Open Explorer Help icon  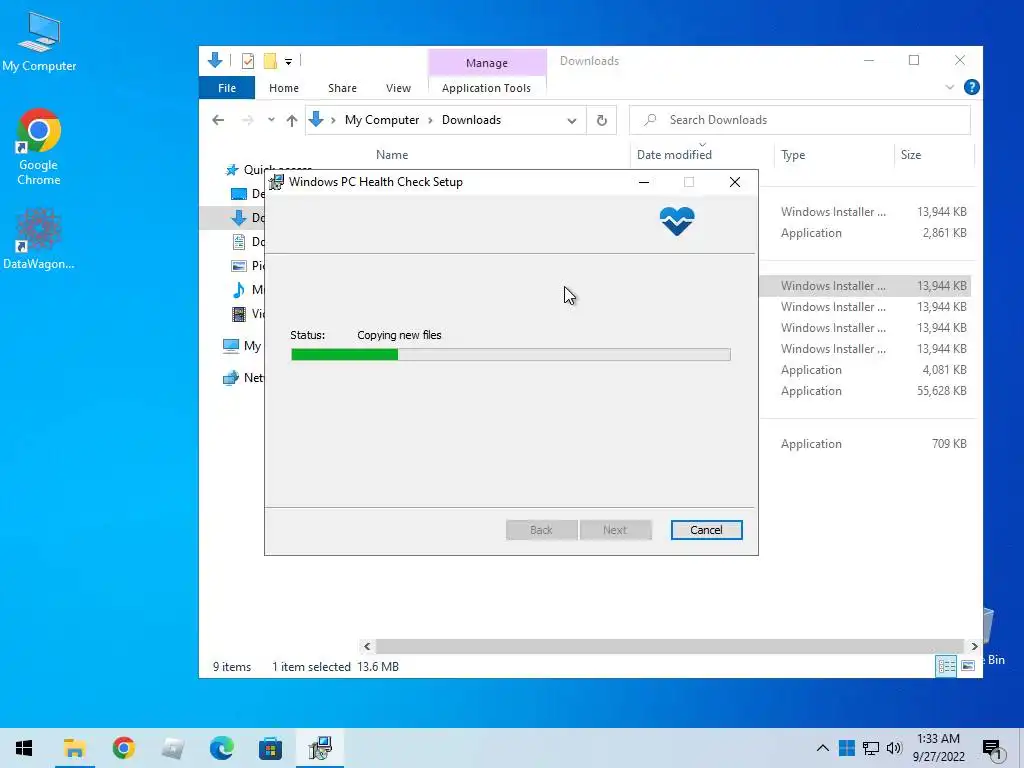click(971, 88)
